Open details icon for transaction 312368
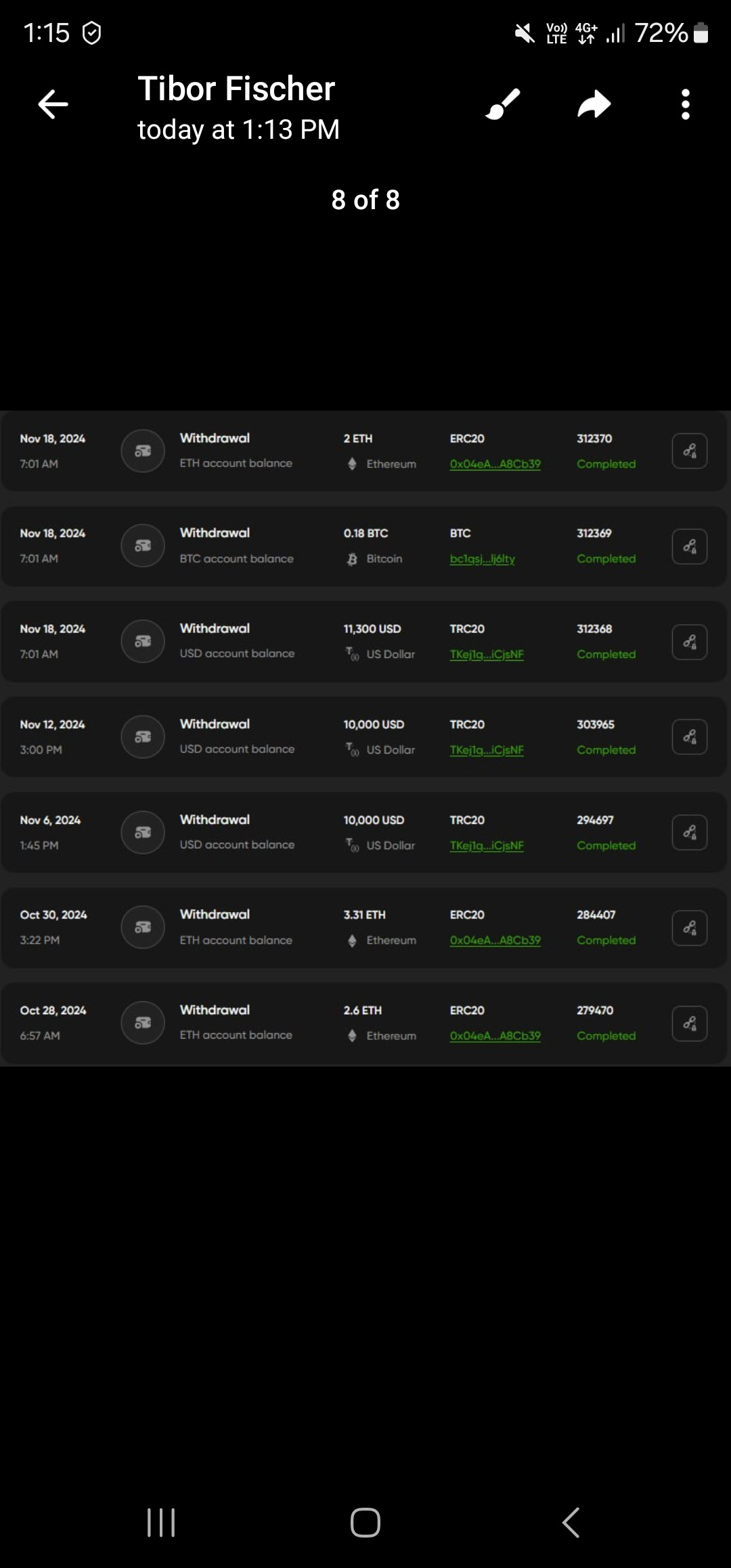 pyautogui.click(x=690, y=642)
